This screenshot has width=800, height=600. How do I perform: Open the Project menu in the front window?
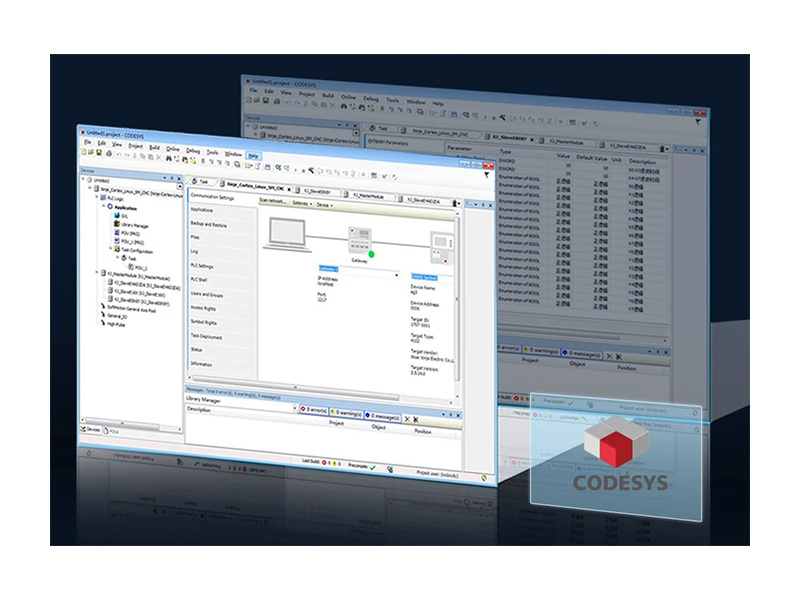click(x=135, y=145)
